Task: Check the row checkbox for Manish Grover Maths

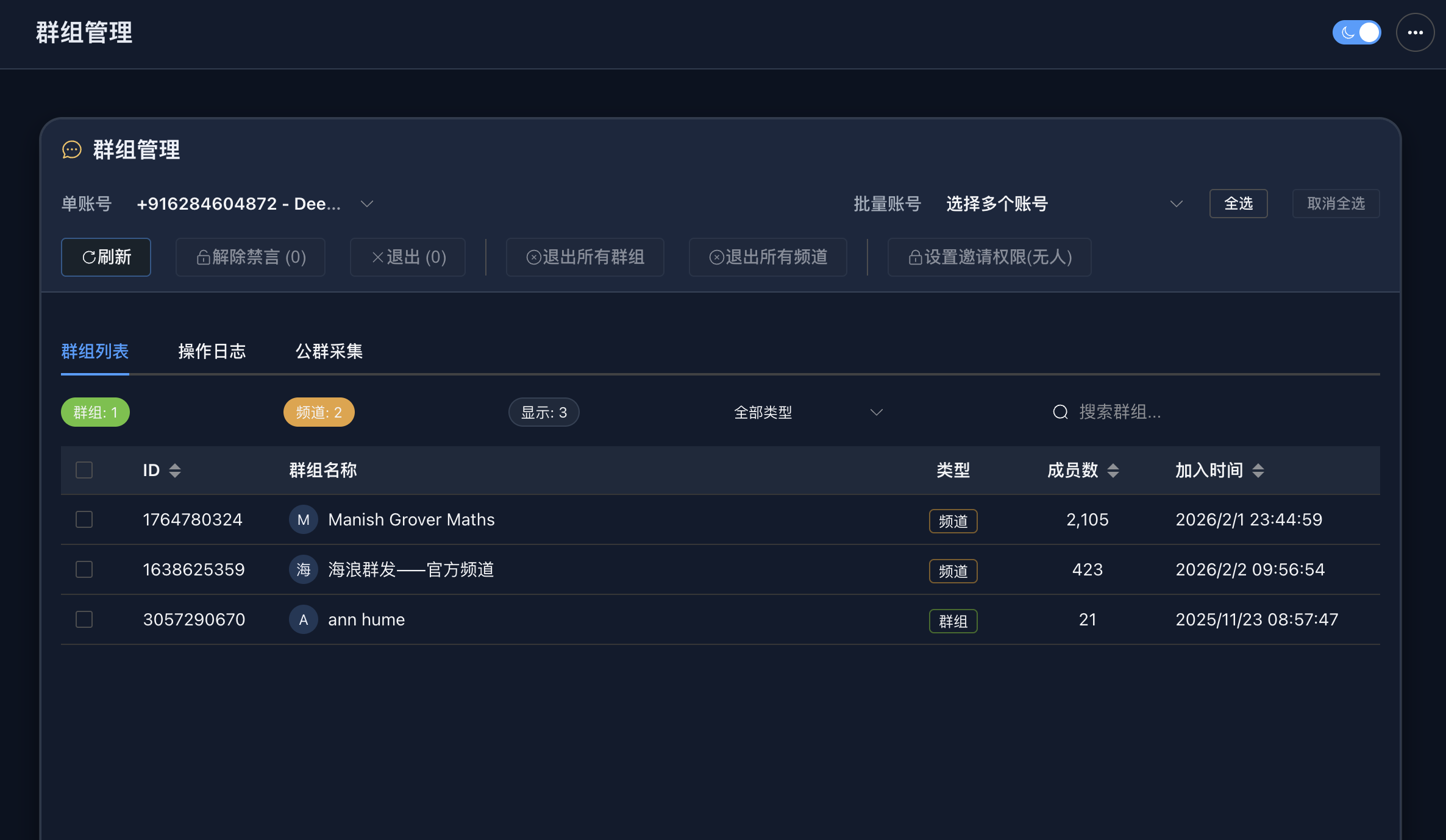Action: tap(84, 519)
